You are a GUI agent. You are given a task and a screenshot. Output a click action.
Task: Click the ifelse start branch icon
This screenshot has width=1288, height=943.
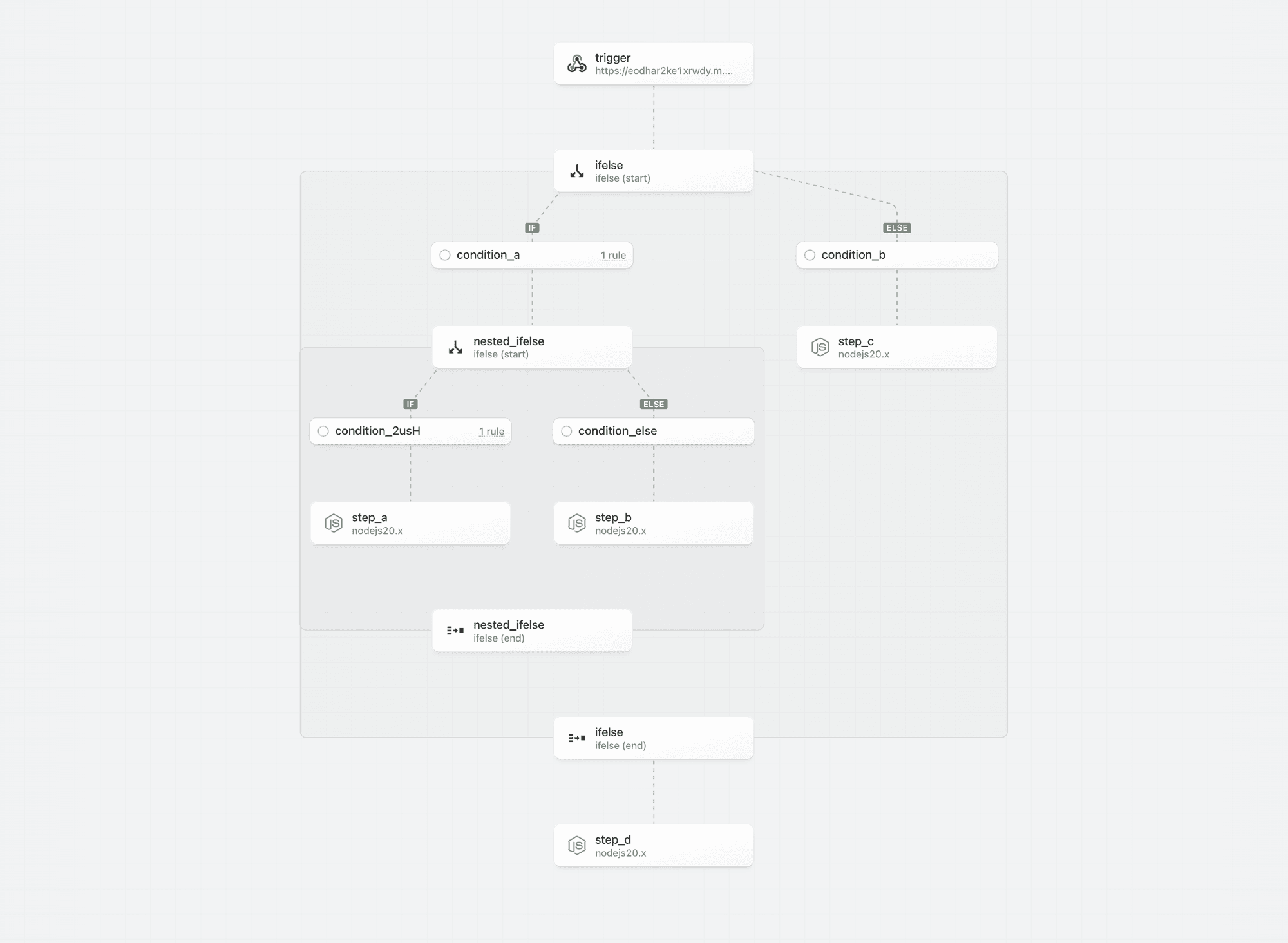point(576,171)
